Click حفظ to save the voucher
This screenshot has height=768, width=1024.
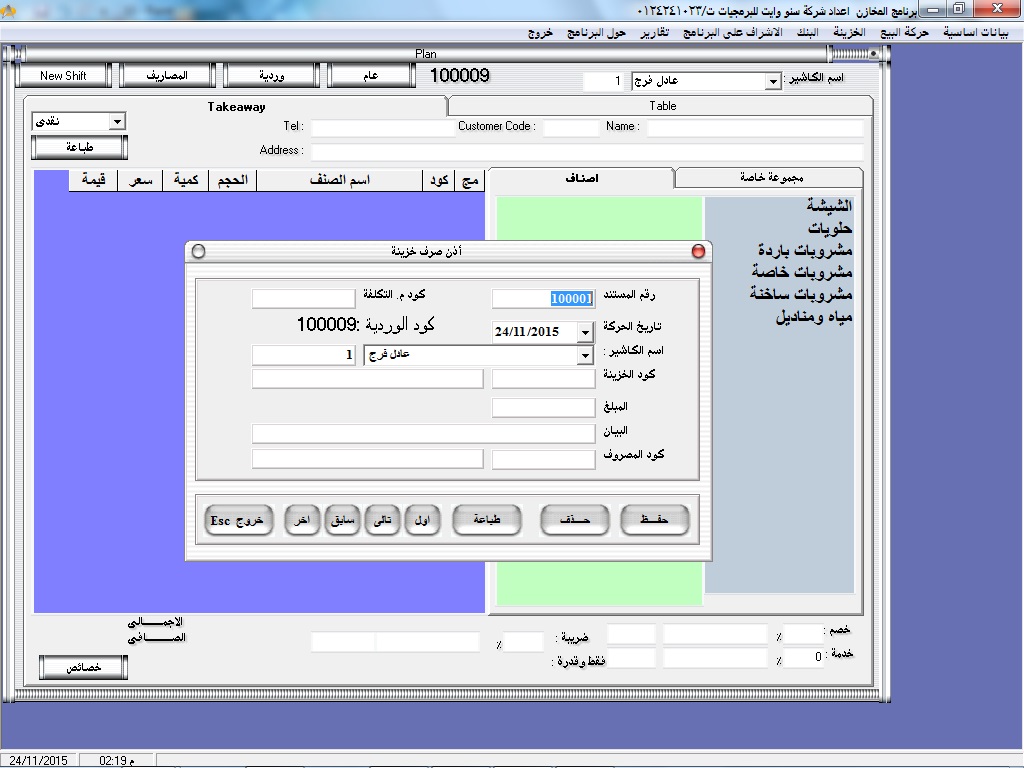click(x=654, y=520)
